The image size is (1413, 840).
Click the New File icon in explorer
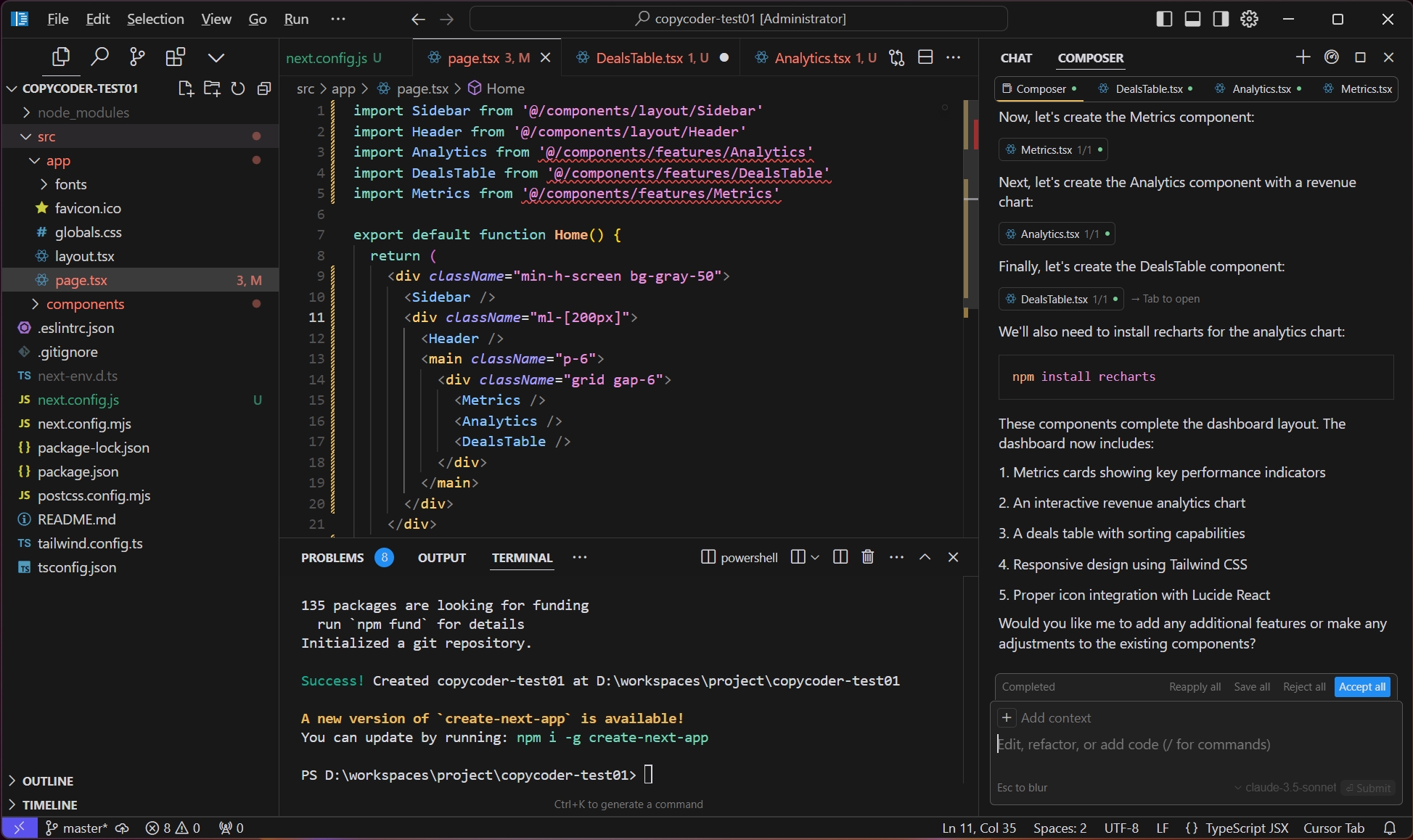click(x=186, y=88)
